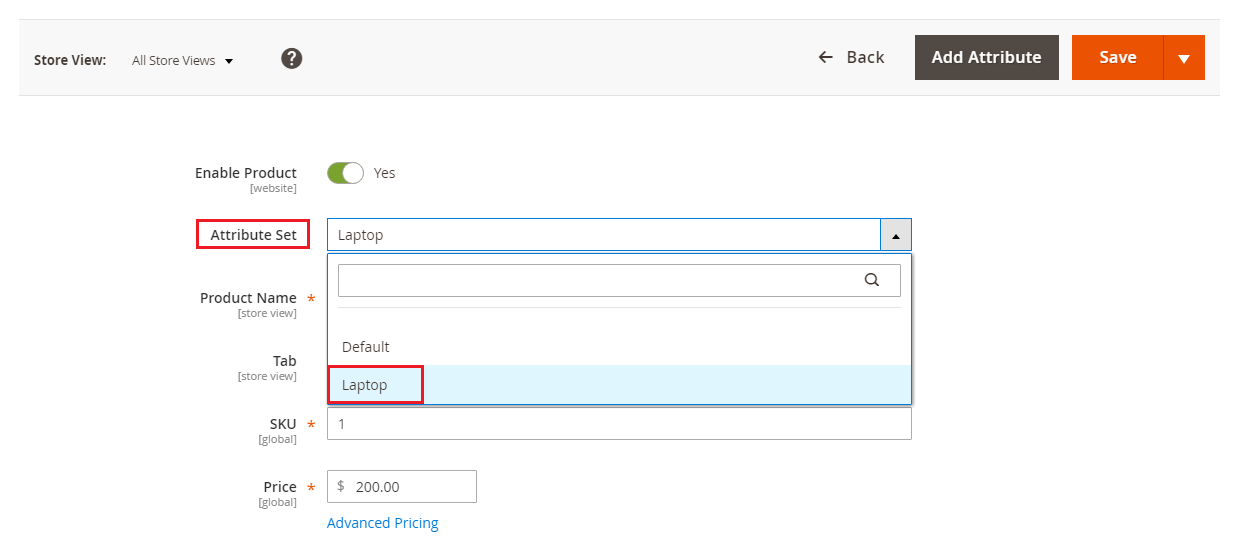Screen dimensions: 1235x550
Task: Open the Store View All Store Views dropdown
Action: (183, 60)
